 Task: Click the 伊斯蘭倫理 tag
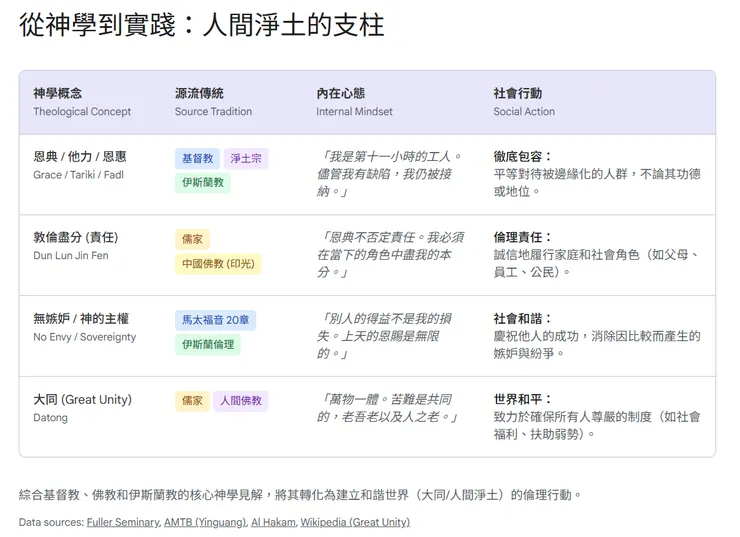pos(208,344)
